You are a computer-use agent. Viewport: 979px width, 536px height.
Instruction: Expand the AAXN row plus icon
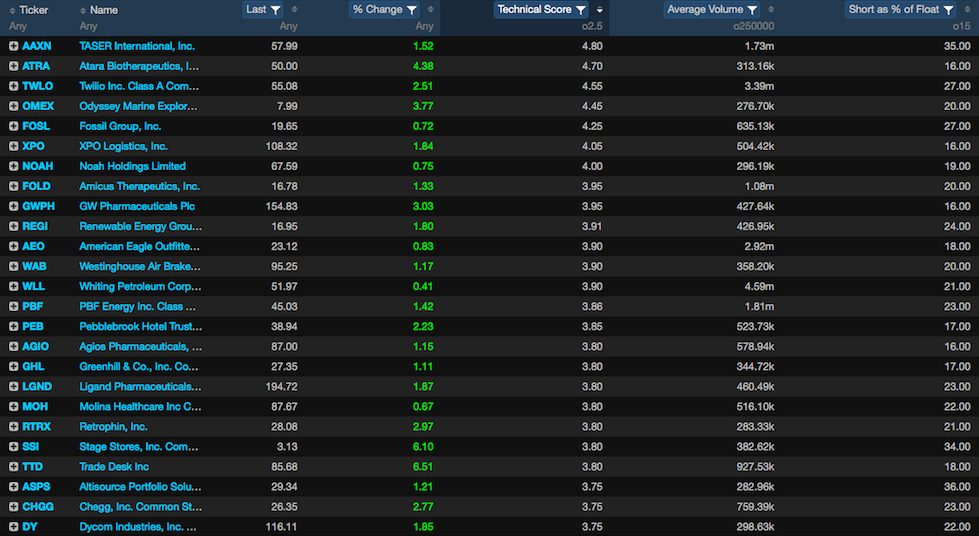coord(13,46)
